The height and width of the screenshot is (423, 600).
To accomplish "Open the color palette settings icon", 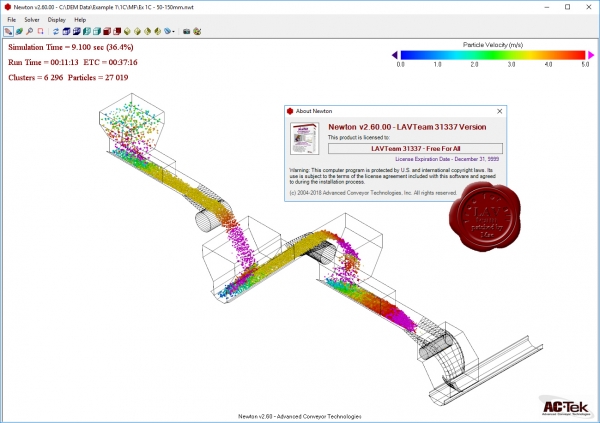I will tap(197, 31).
